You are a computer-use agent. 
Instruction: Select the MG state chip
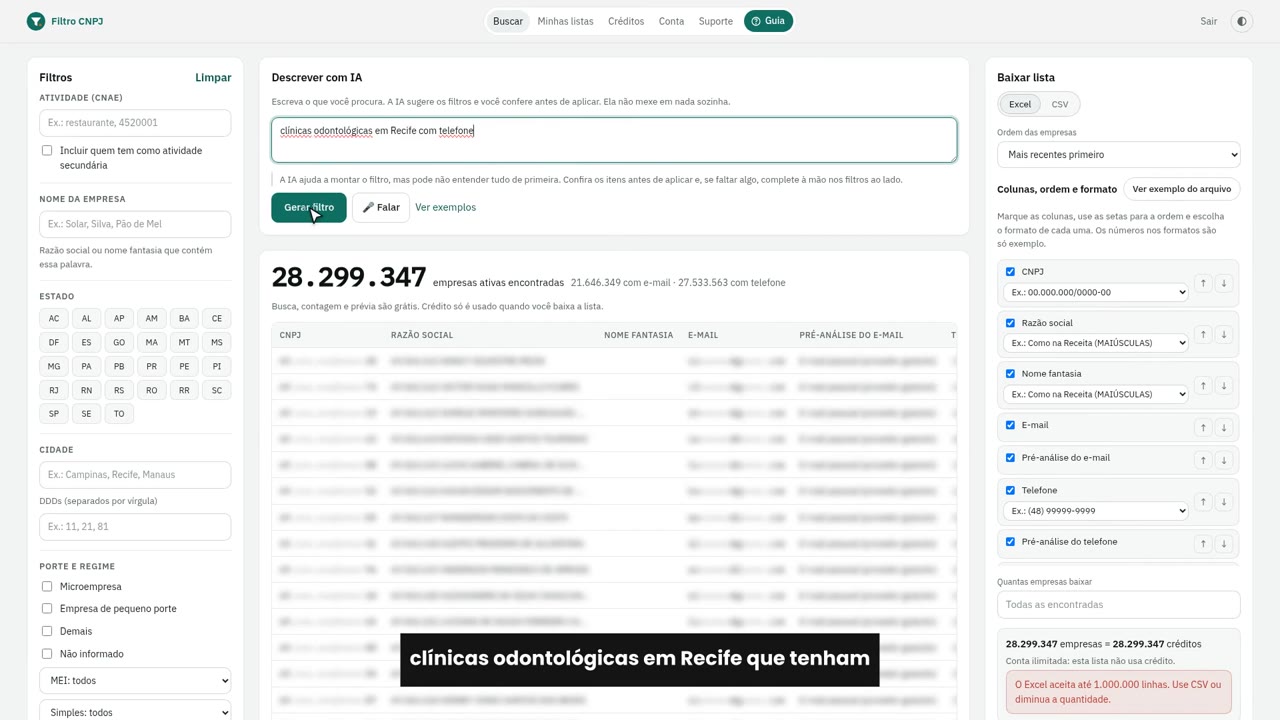54,366
